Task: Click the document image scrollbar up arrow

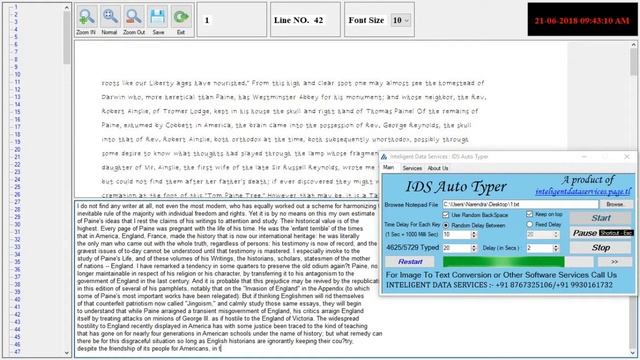Action: click(633, 44)
